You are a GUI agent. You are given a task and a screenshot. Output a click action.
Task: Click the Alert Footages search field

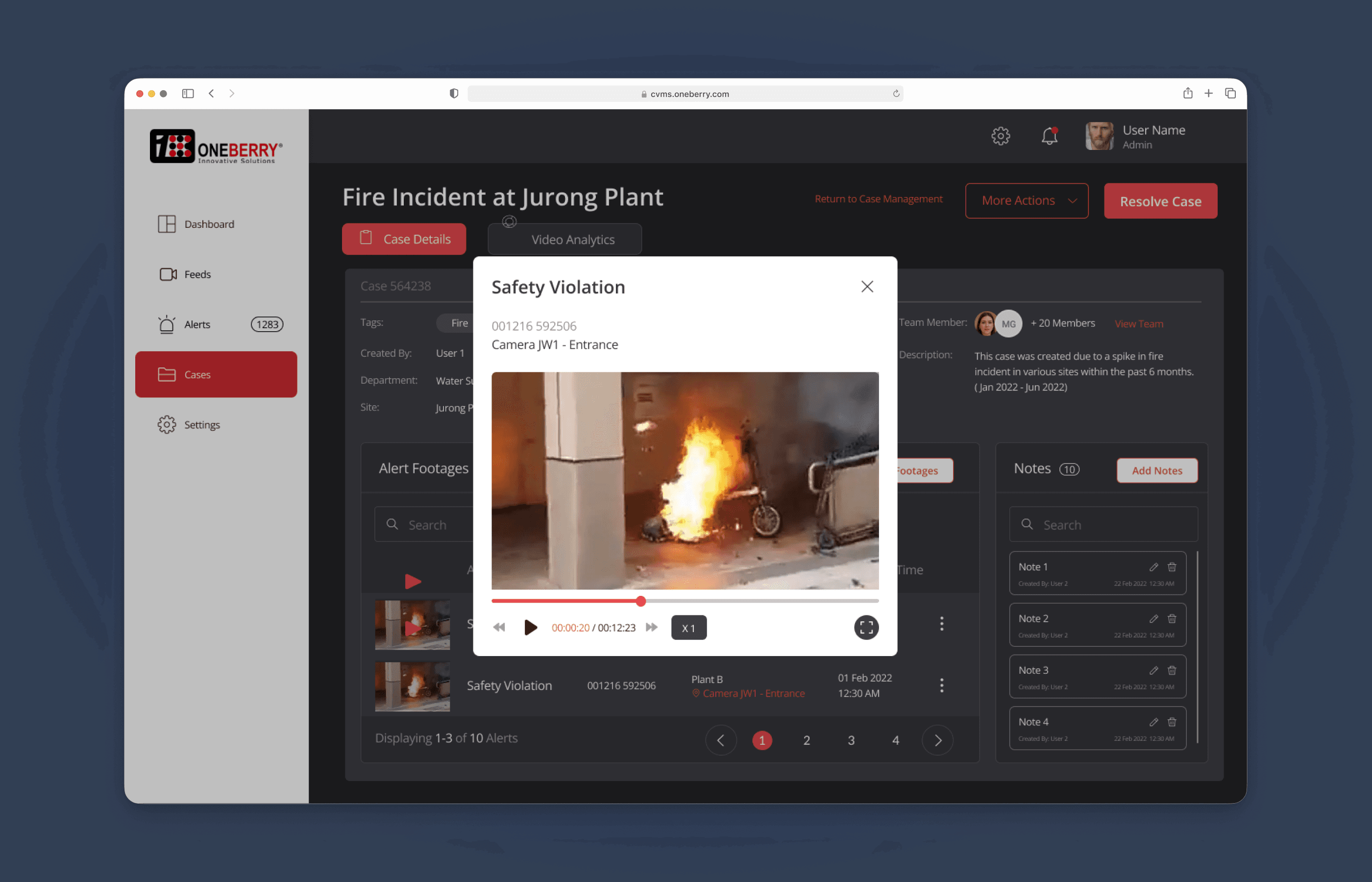[x=424, y=525]
